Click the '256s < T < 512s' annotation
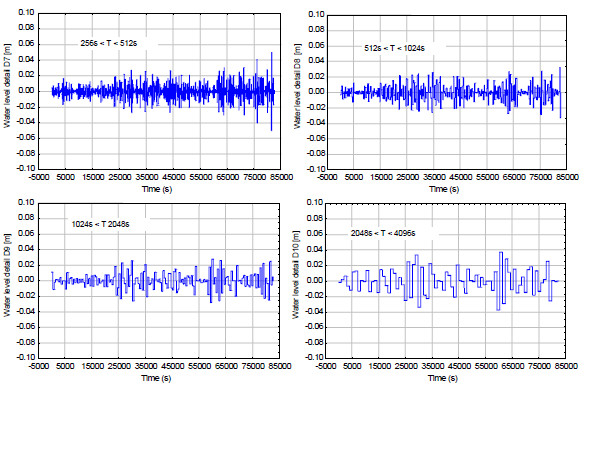The height and width of the screenshot is (469, 601). coord(108,43)
